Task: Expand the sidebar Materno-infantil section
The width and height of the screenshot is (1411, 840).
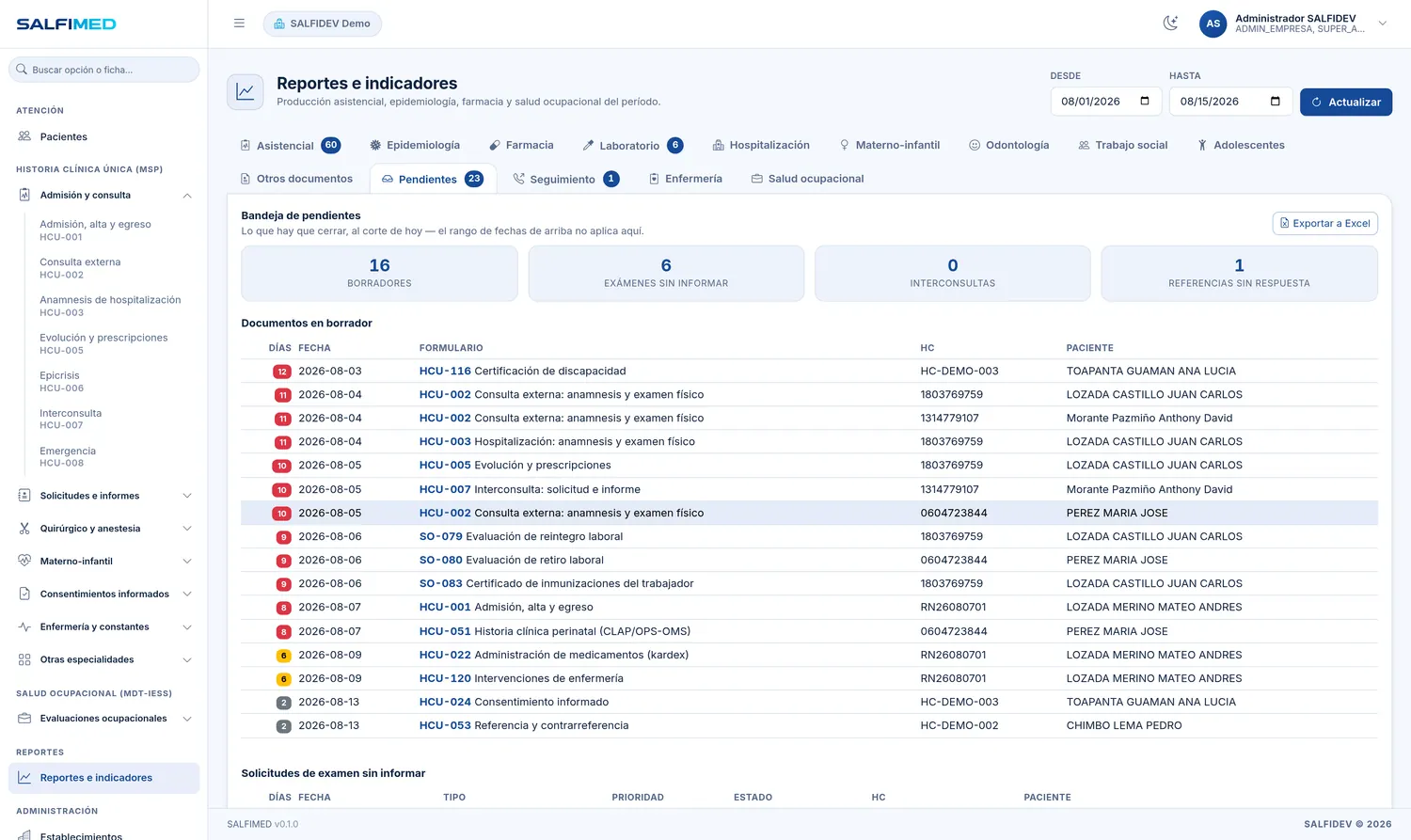Action: [103, 562]
